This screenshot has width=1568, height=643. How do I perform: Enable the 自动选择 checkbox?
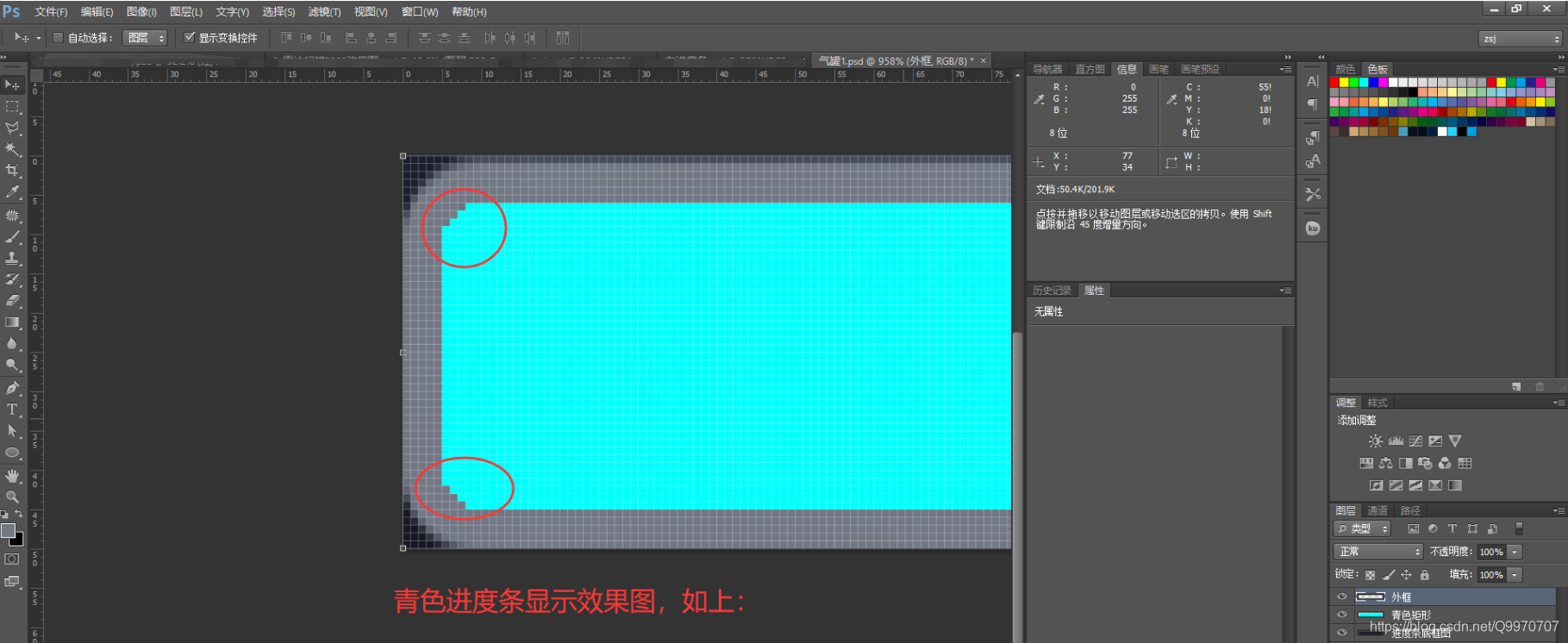coord(59,38)
